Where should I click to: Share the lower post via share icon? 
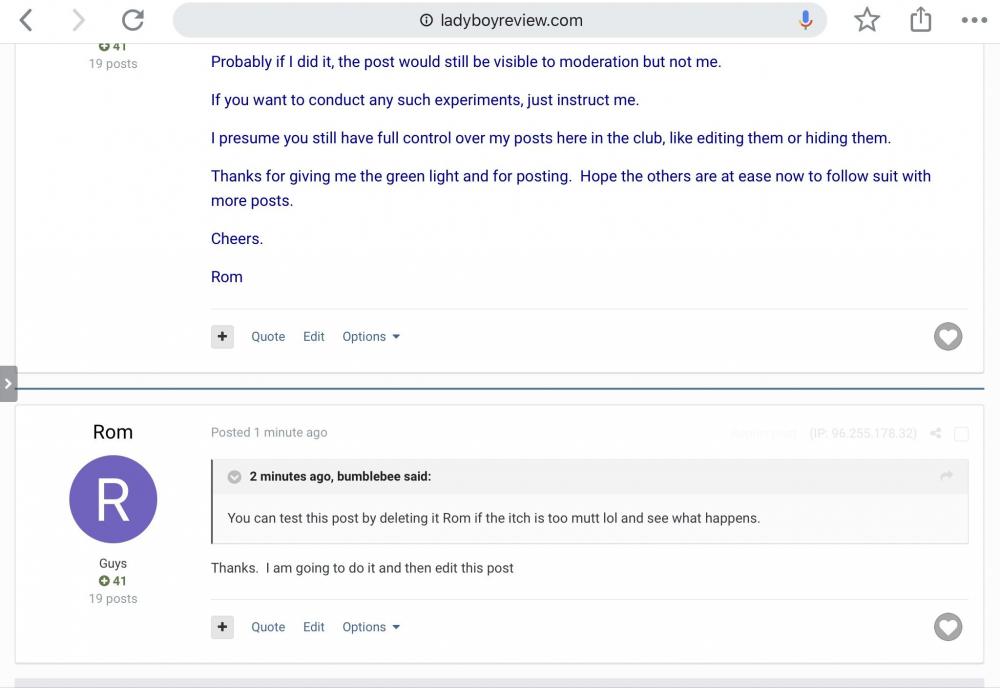(936, 434)
